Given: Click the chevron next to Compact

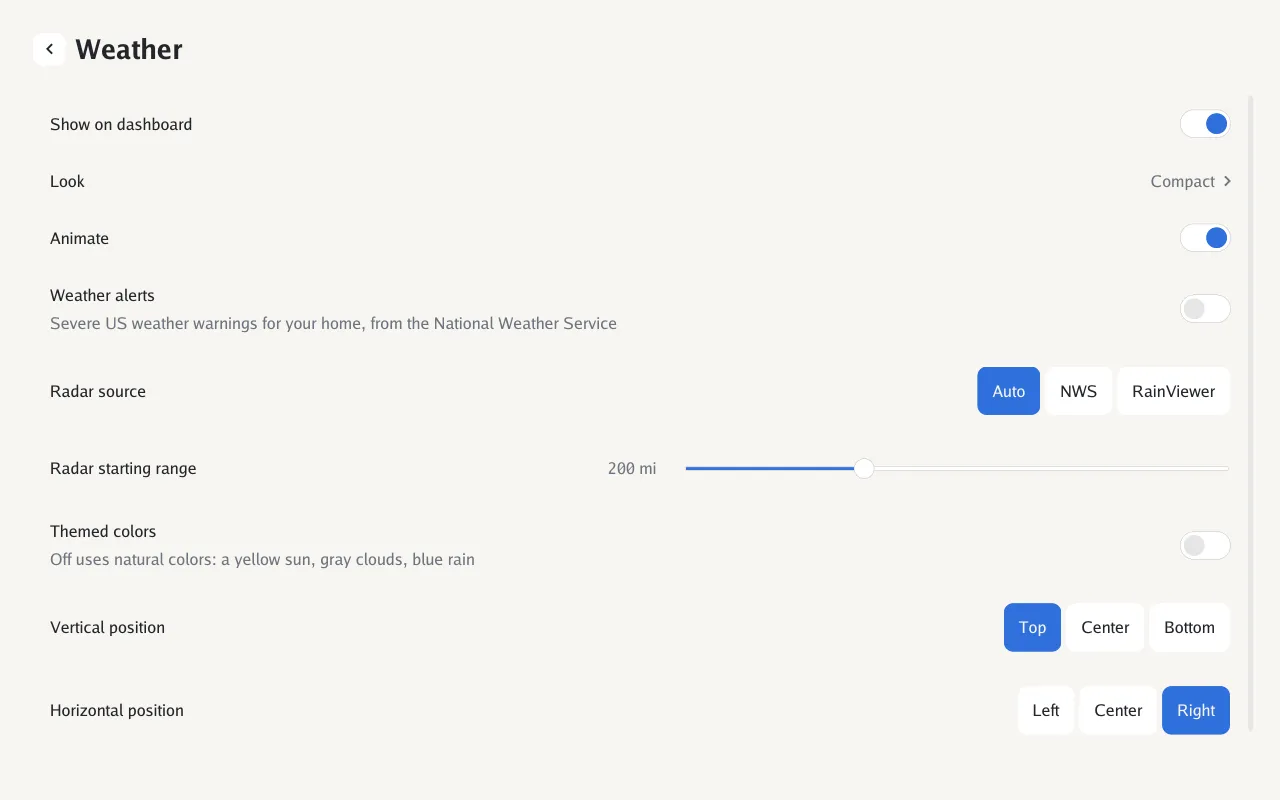Looking at the screenshot, I should [1227, 181].
